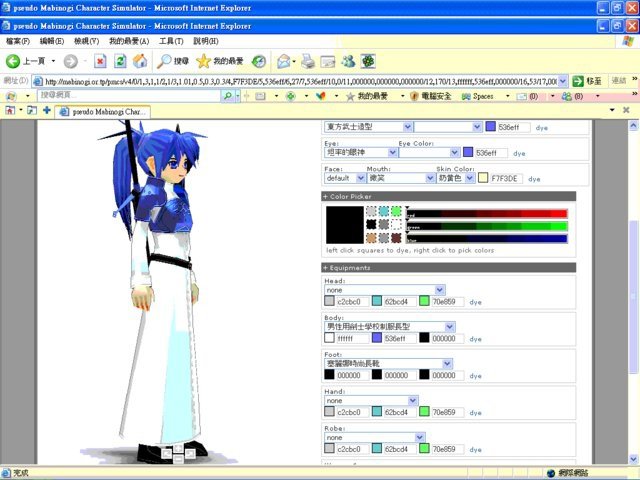Open the Body equipment dropdown
Screen dimensions: 640x480
click(389, 327)
